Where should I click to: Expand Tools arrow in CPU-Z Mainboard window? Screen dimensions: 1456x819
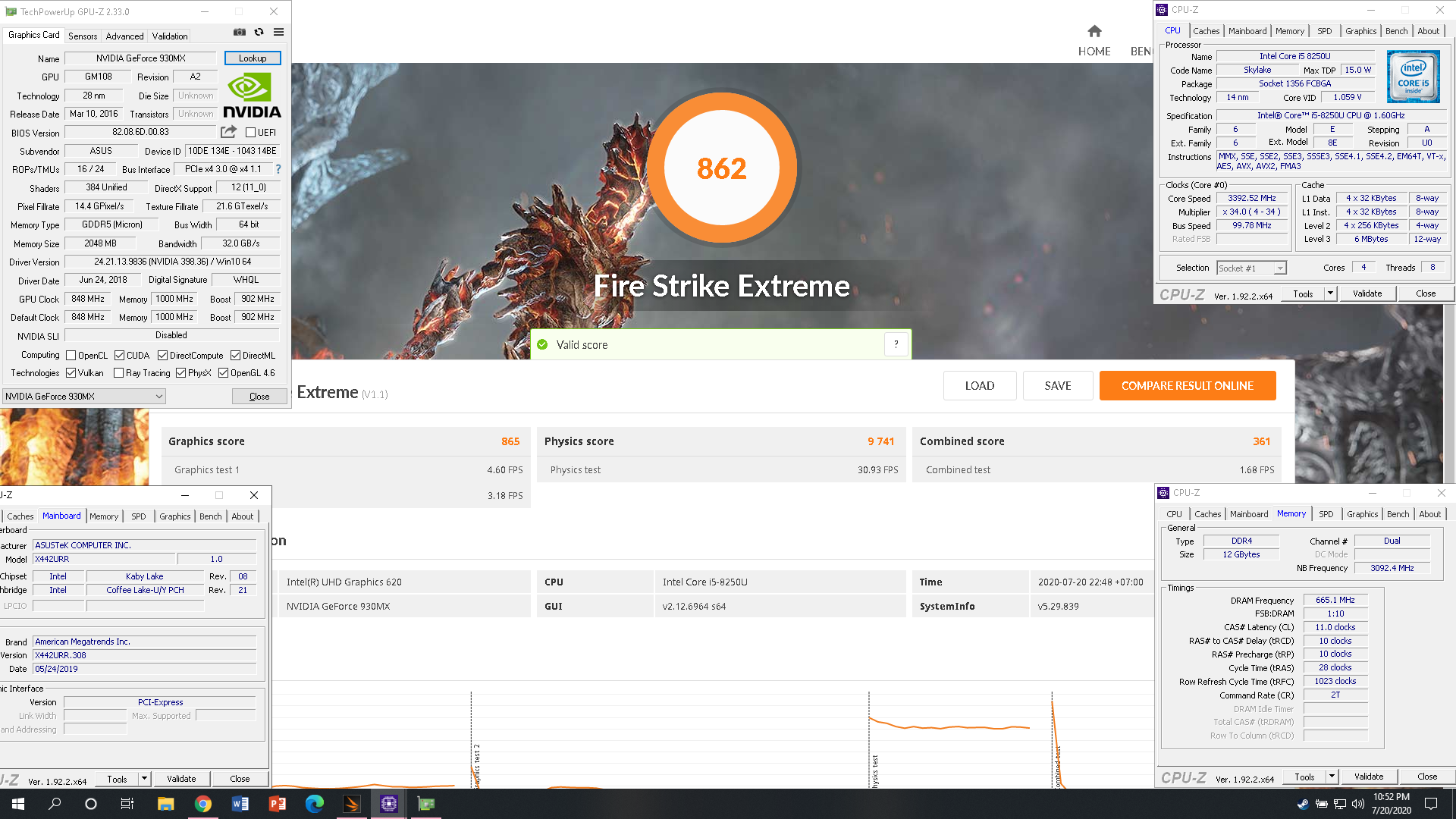[144, 779]
